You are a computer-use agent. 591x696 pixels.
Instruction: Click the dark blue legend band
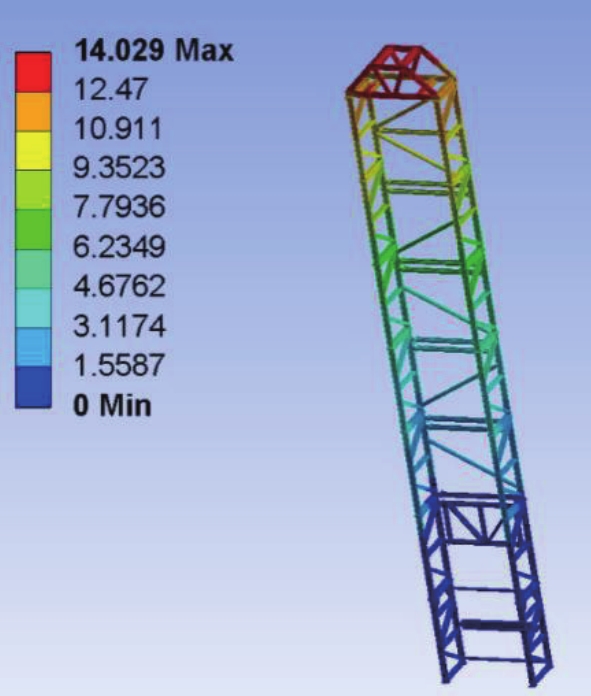pos(33,387)
